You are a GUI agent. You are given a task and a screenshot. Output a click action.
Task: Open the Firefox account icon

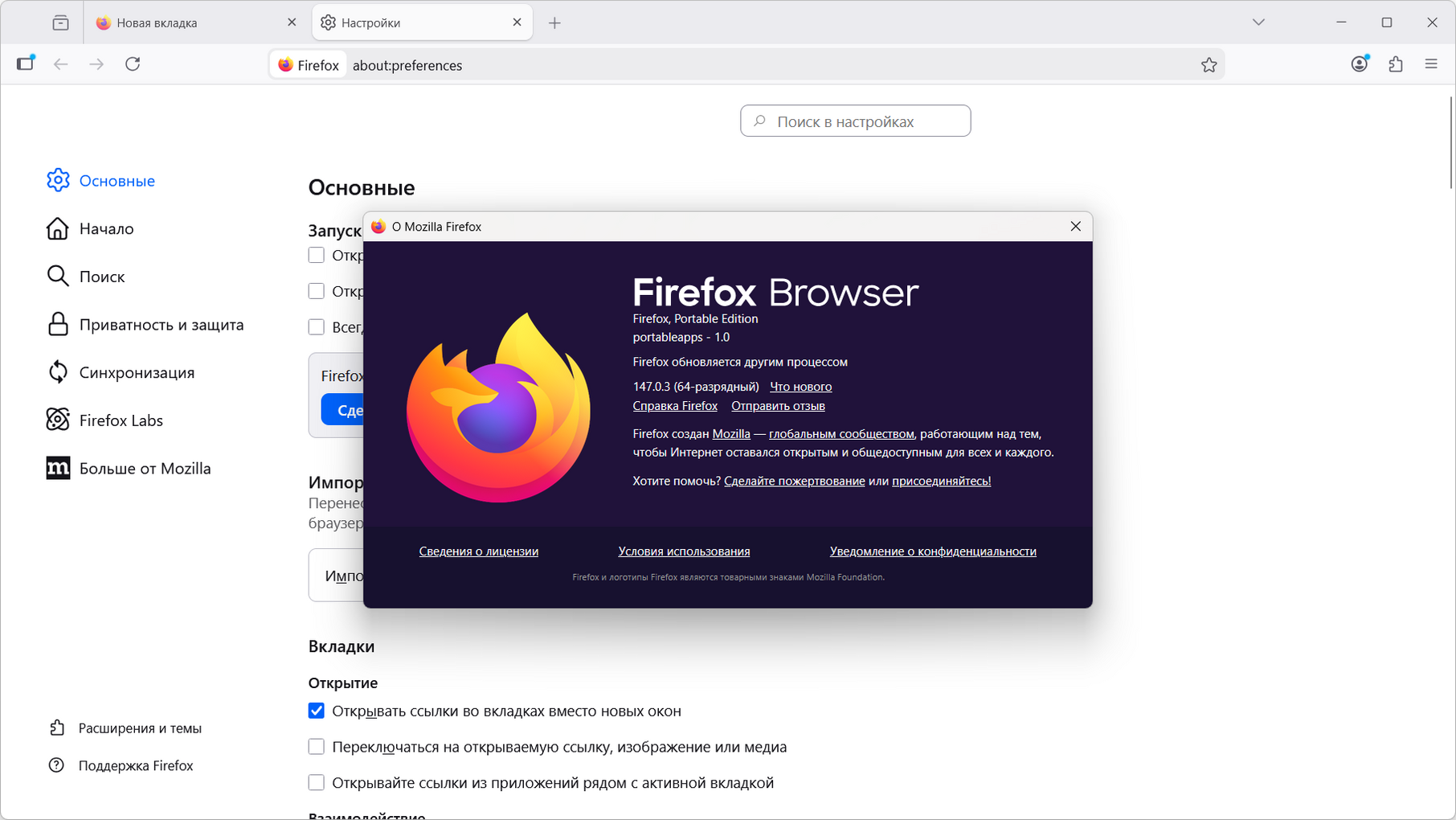pyautogui.click(x=1359, y=64)
